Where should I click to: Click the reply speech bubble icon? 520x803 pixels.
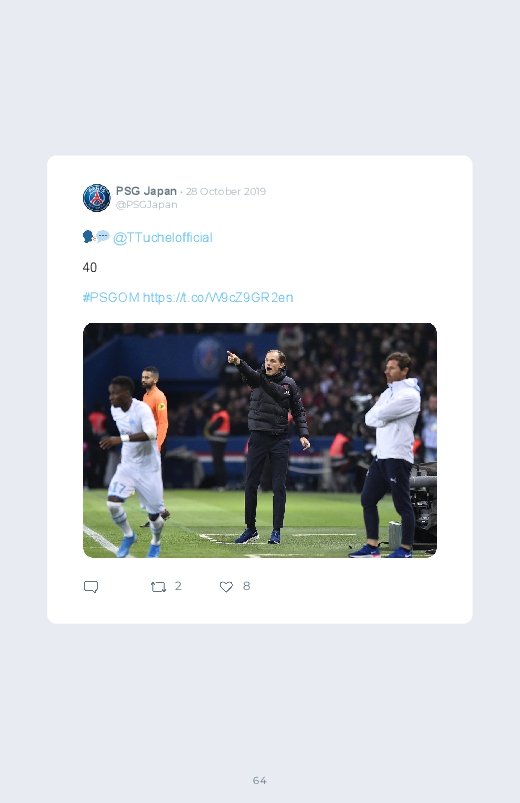tap(91, 587)
